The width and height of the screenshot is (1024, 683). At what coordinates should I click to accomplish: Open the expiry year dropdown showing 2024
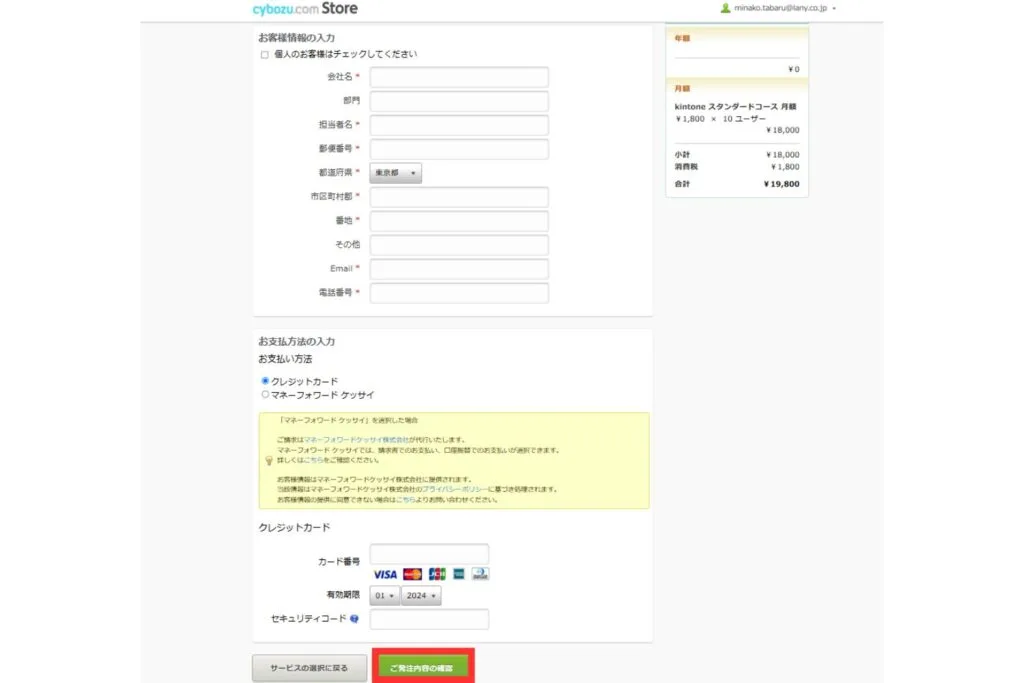pyautogui.click(x=421, y=596)
